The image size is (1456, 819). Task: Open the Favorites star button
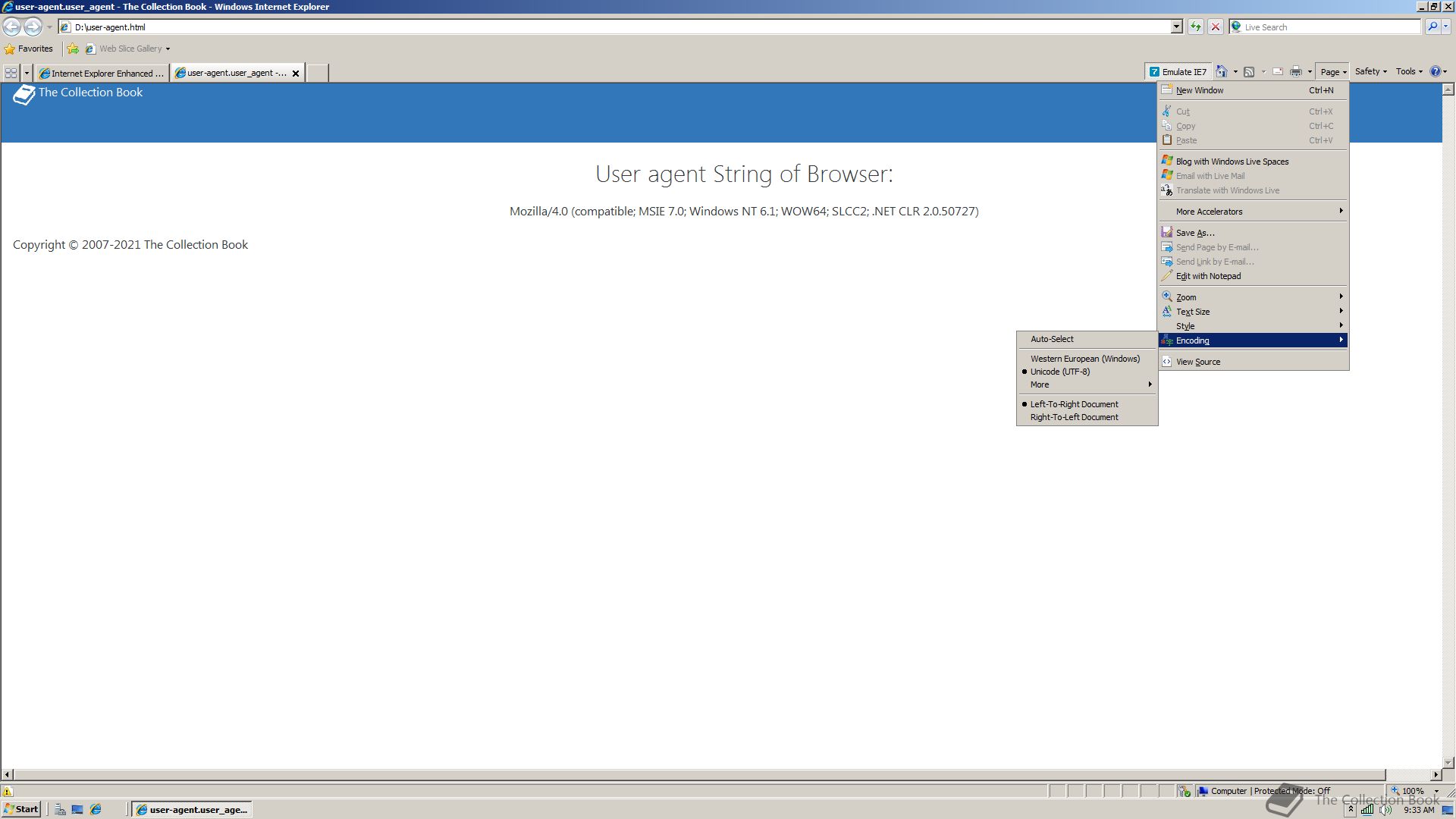(29, 49)
